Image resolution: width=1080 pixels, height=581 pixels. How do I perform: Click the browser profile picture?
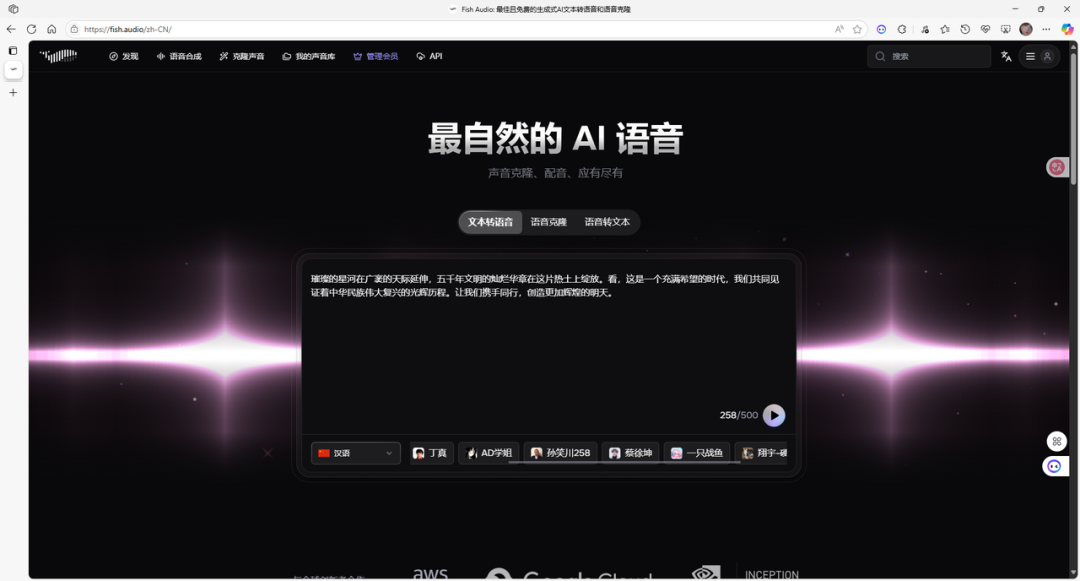(1026, 29)
